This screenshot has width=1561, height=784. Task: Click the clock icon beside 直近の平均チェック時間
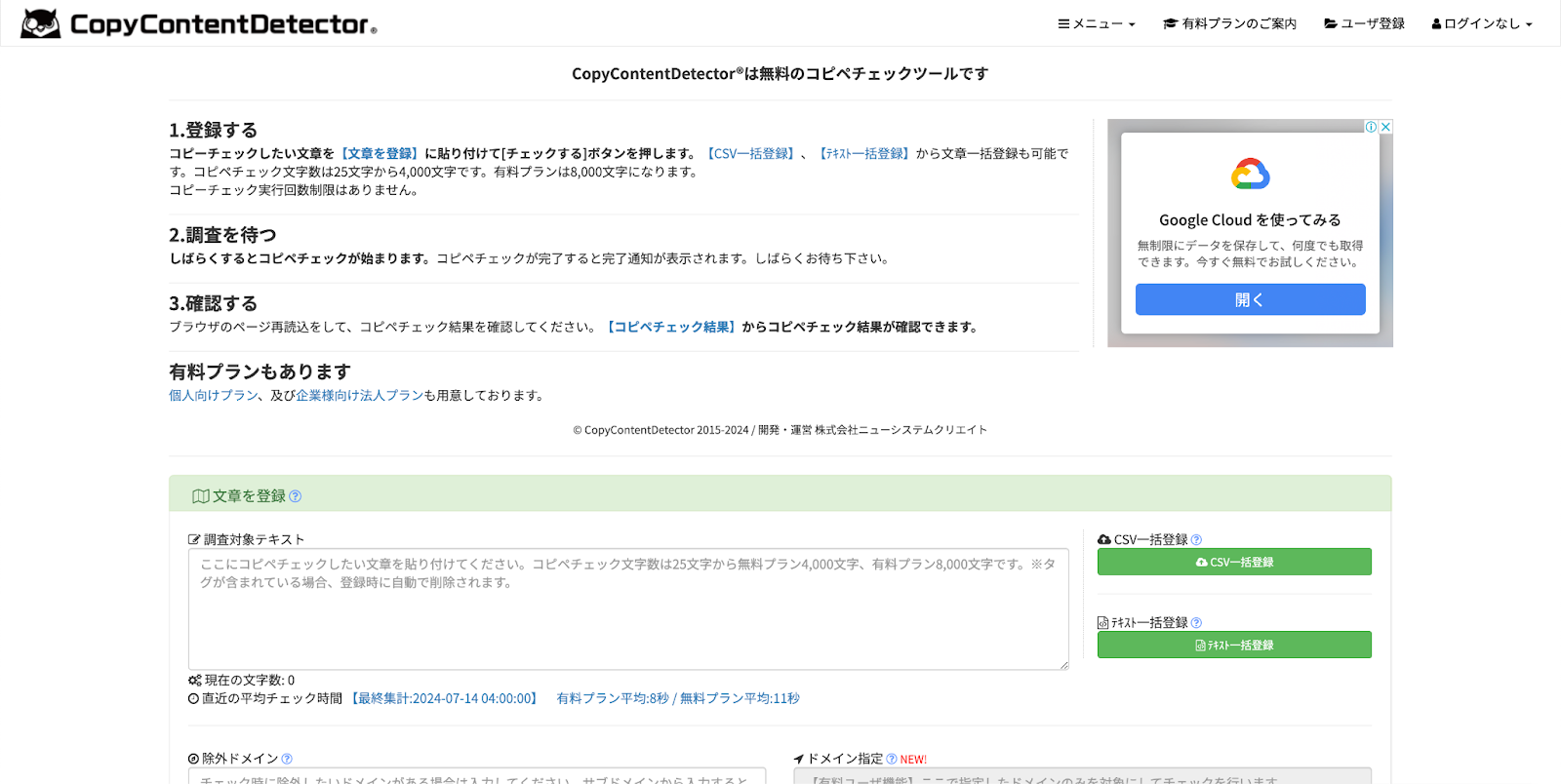click(193, 698)
